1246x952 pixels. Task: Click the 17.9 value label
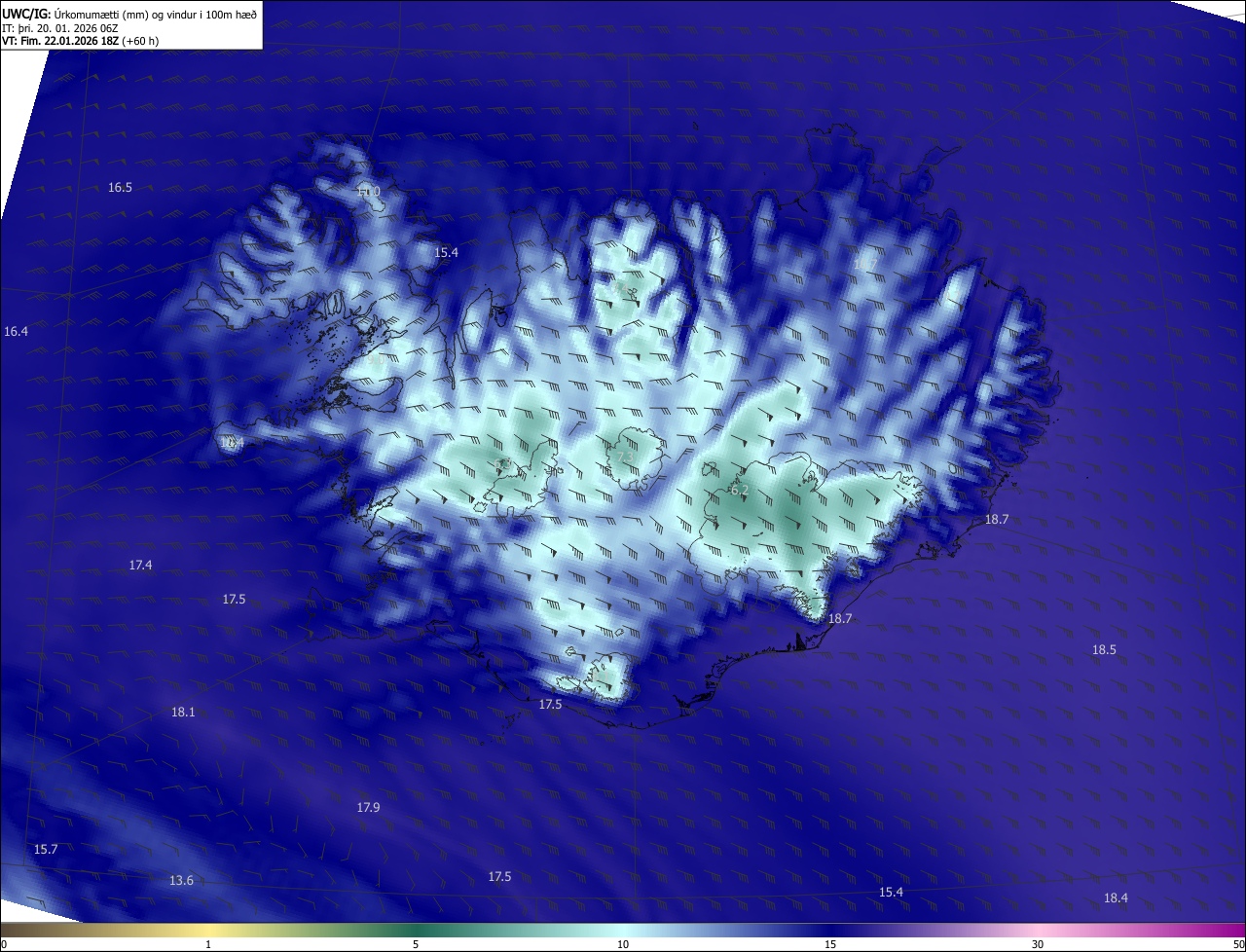tap(368, 807)
